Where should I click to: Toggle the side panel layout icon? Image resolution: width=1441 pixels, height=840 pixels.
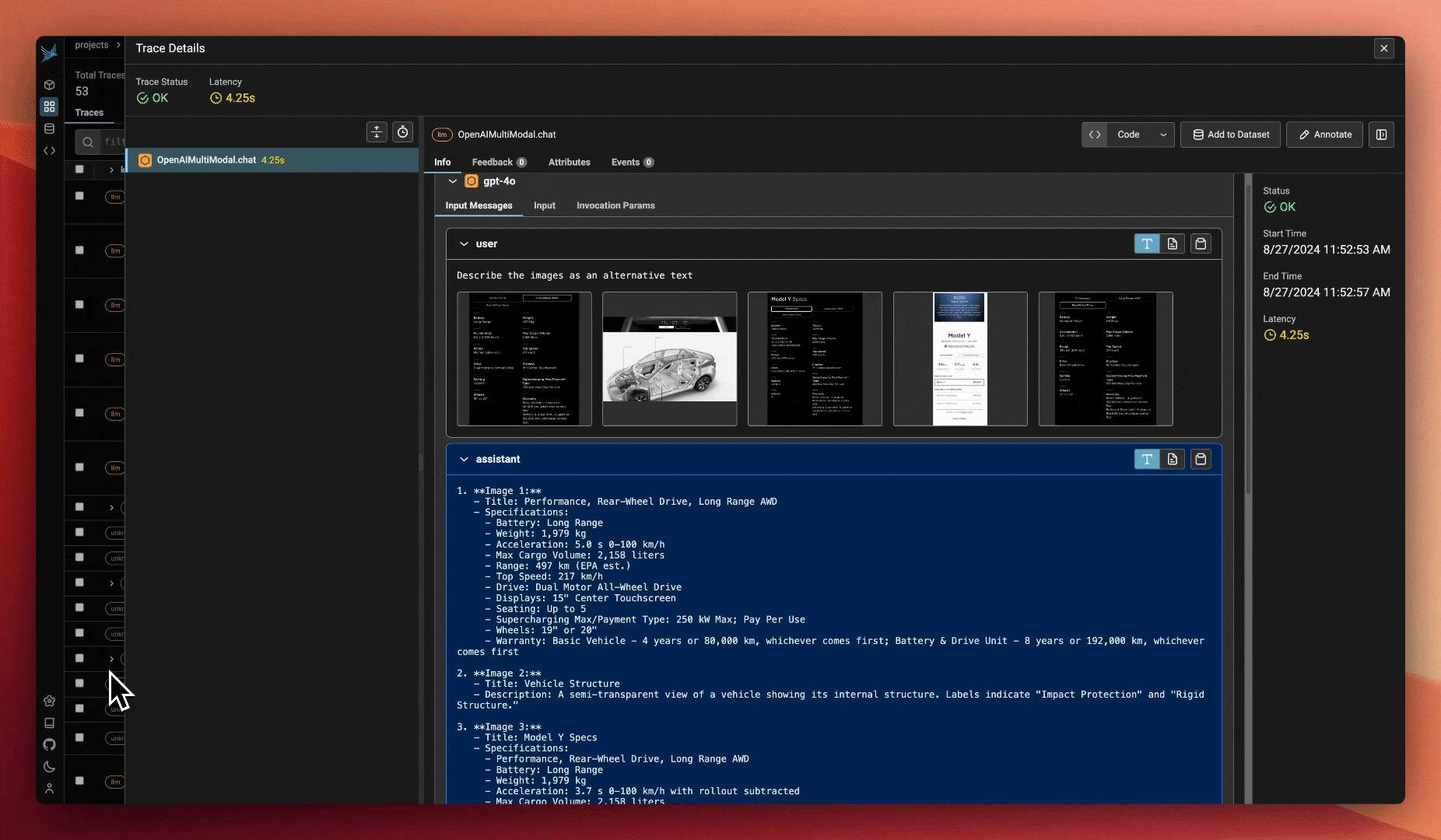coord(1381,135)
